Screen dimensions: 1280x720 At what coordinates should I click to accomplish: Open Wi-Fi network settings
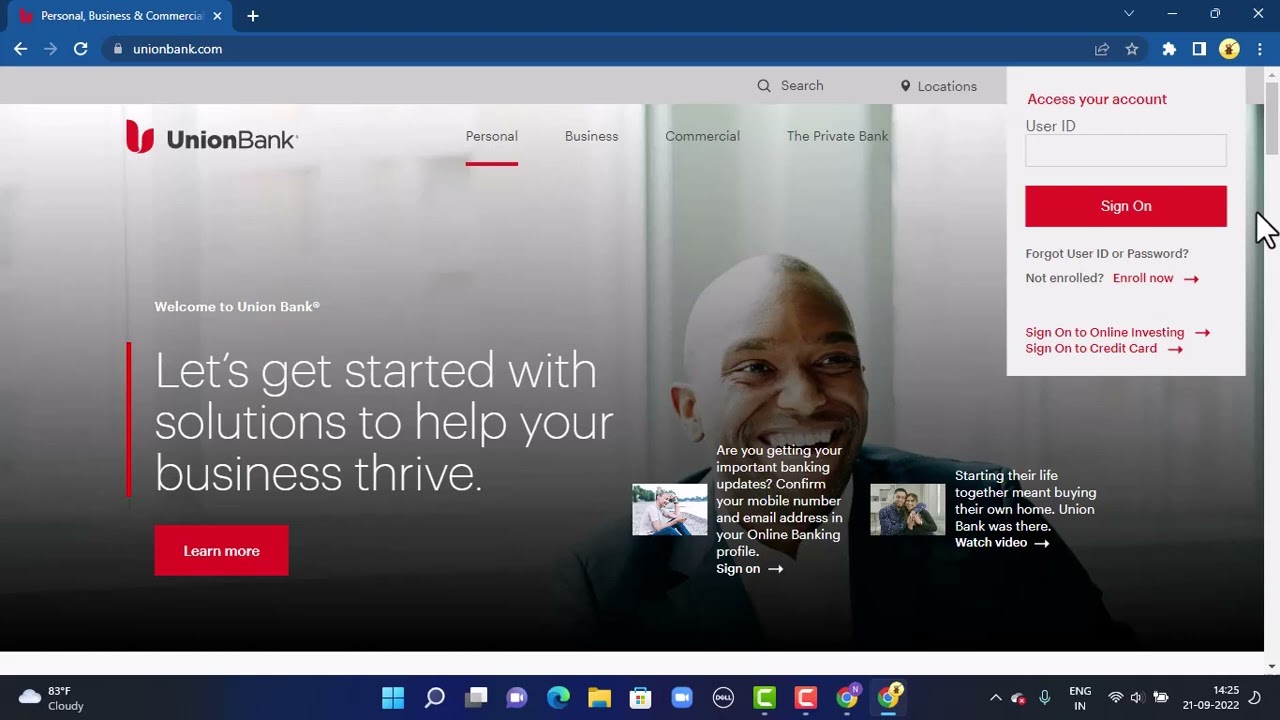click(1116, 698)
